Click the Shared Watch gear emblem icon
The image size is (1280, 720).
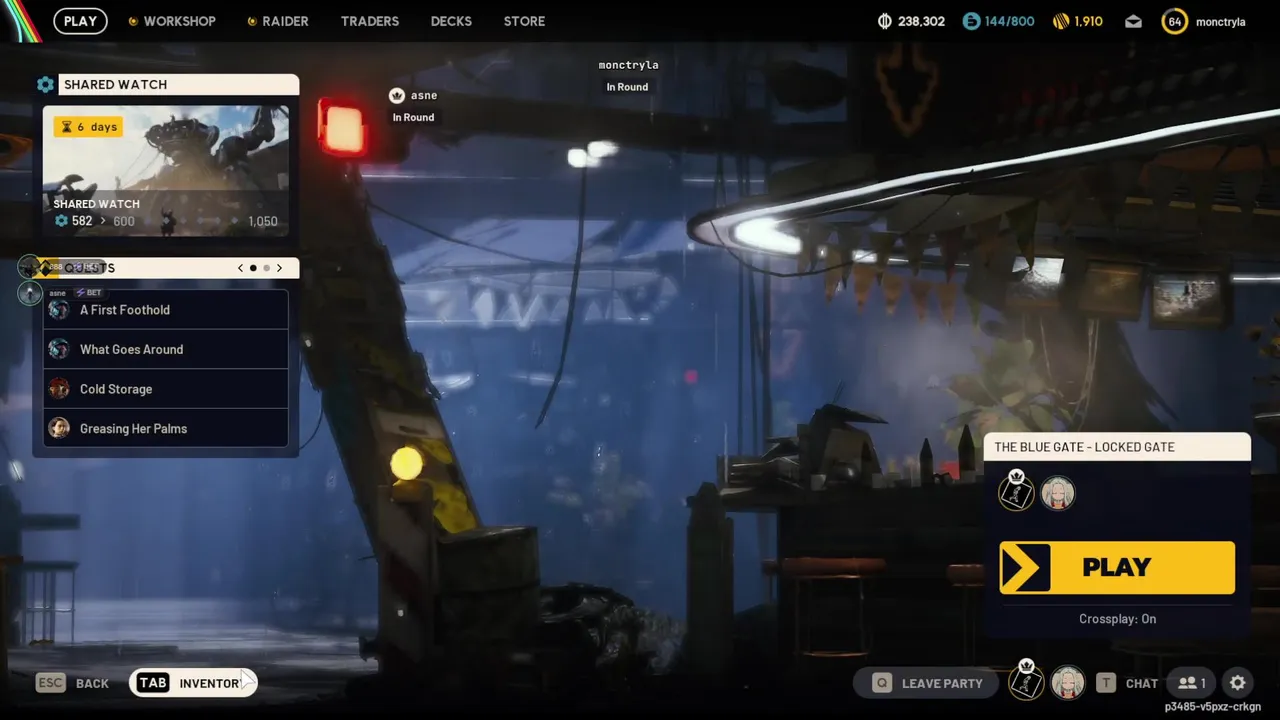pyautogui.click(x=45, y=85)
